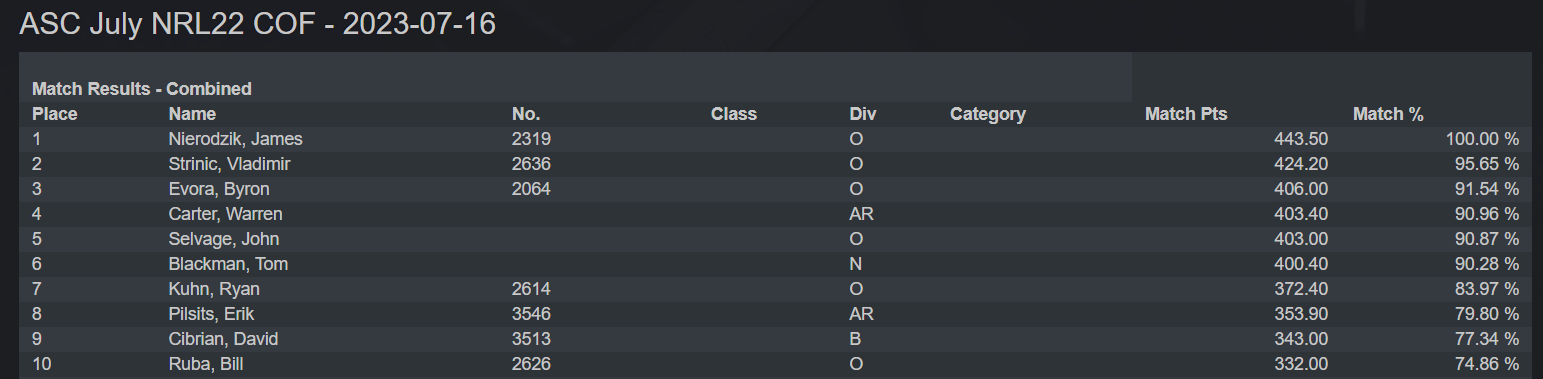
Task: Select competitor Strinic, Vladimir
Action: click(230, 164)
